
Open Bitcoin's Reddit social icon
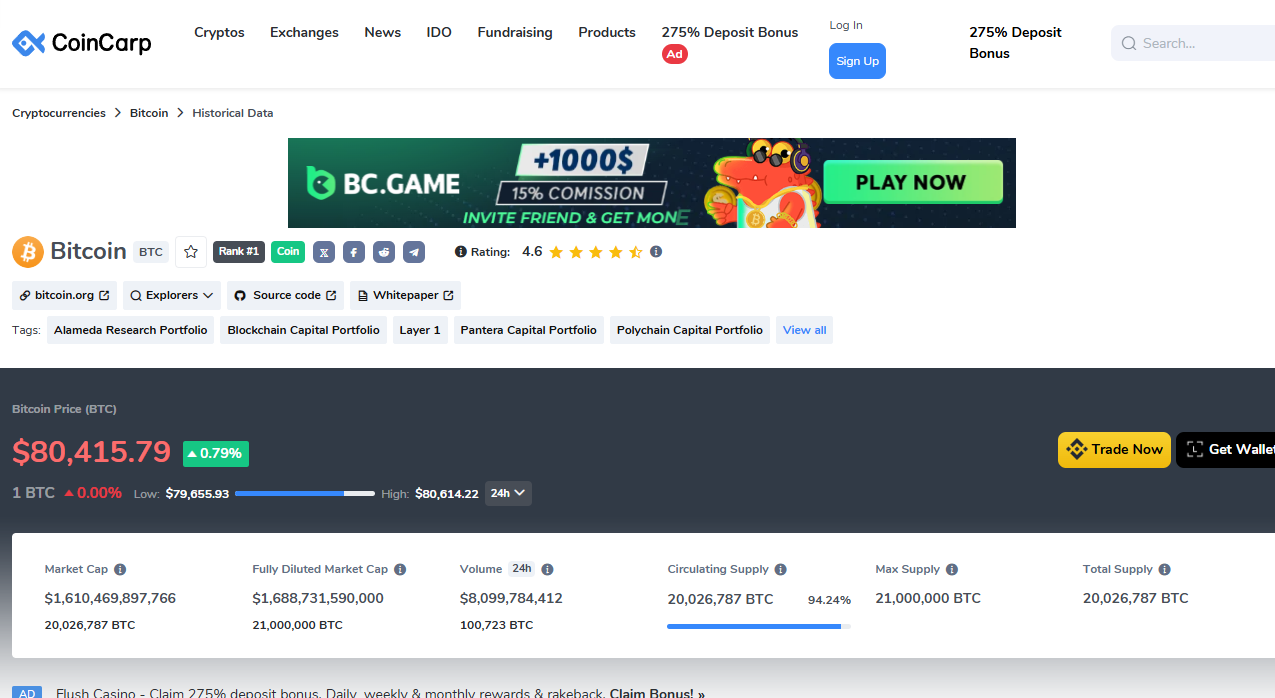pos(384,252)
